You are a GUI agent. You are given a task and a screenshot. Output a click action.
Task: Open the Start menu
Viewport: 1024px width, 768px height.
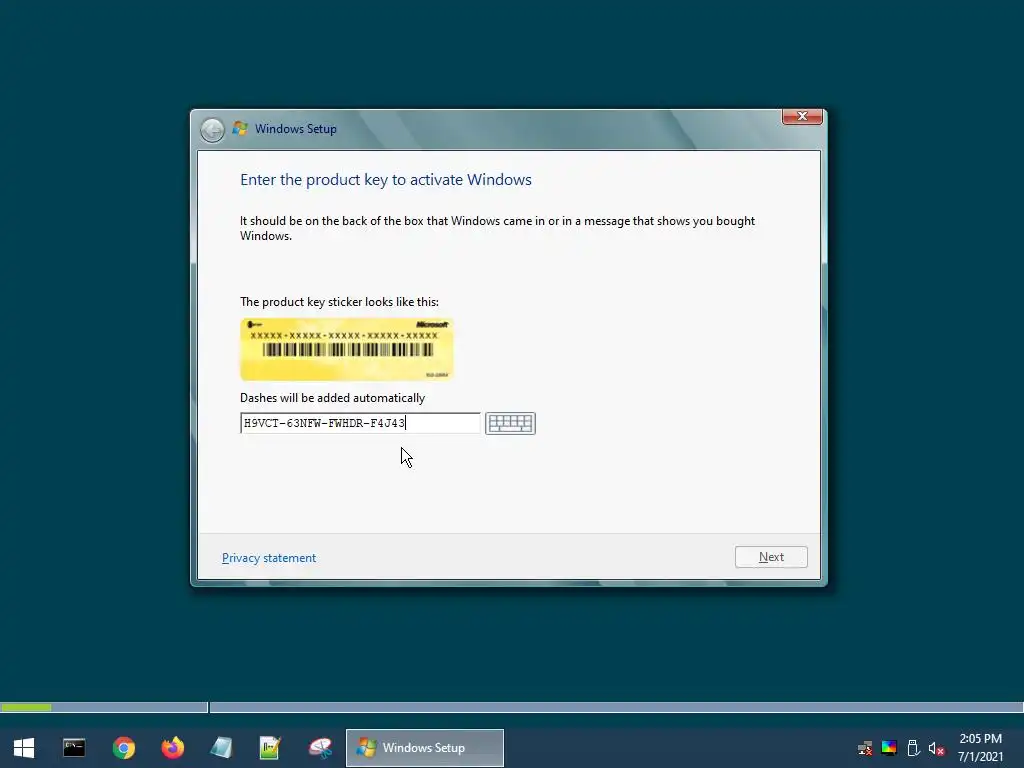tap(24, 748)
